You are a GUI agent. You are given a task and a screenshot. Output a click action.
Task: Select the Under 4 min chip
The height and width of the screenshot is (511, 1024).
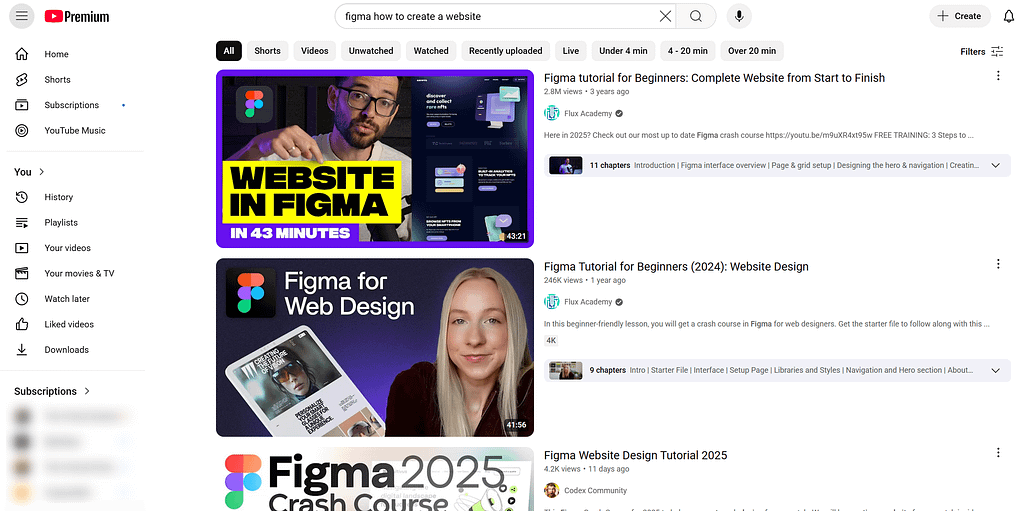click(x=624, y=51)
